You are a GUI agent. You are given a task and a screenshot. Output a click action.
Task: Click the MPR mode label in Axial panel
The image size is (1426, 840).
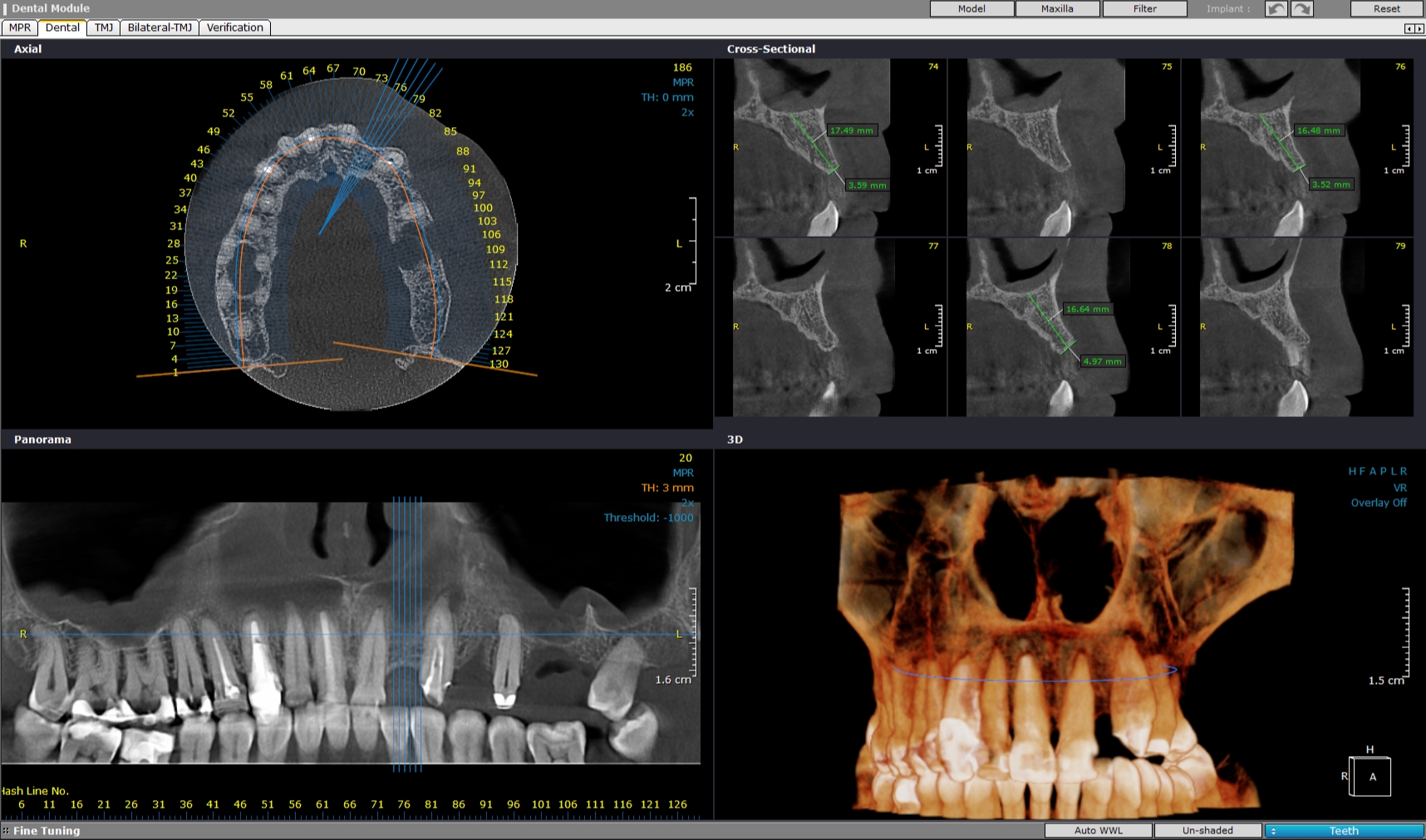point(681,81)
